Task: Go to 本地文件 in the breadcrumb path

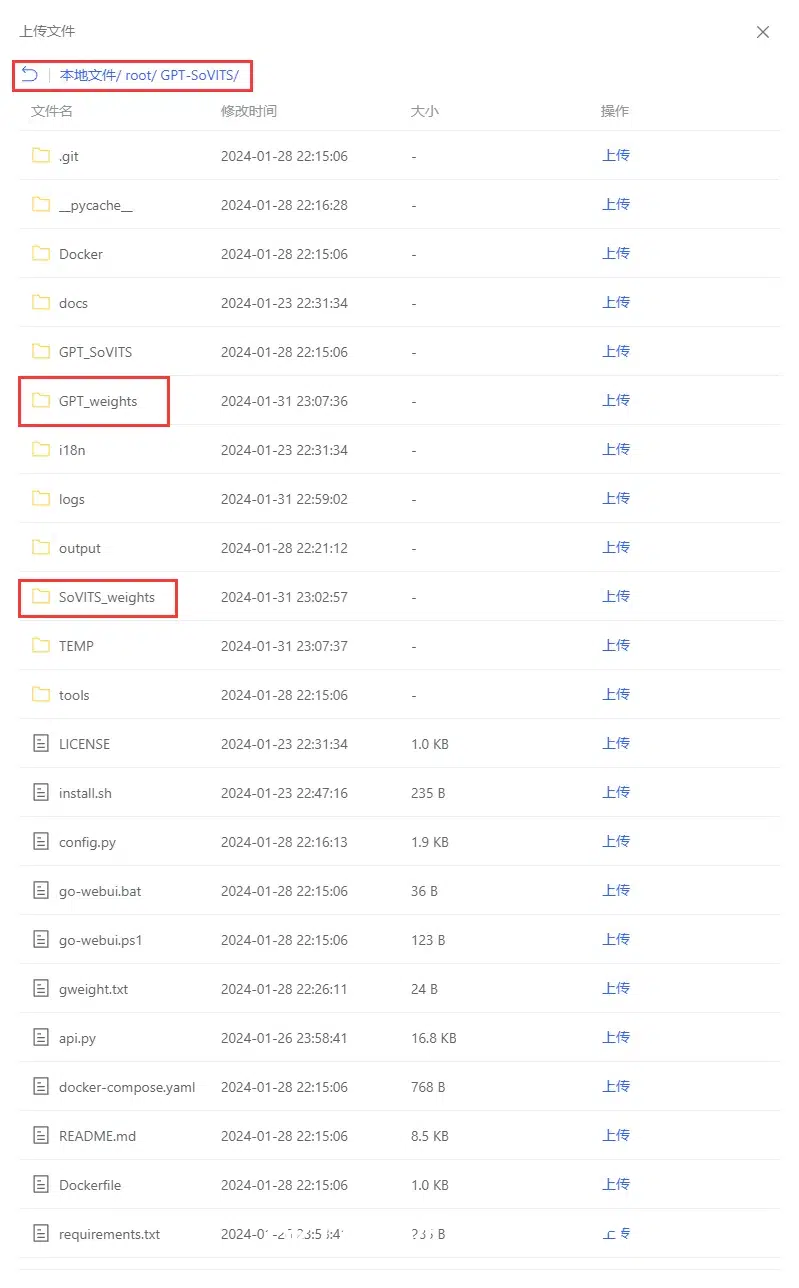Action: click(x=88, y=75)
